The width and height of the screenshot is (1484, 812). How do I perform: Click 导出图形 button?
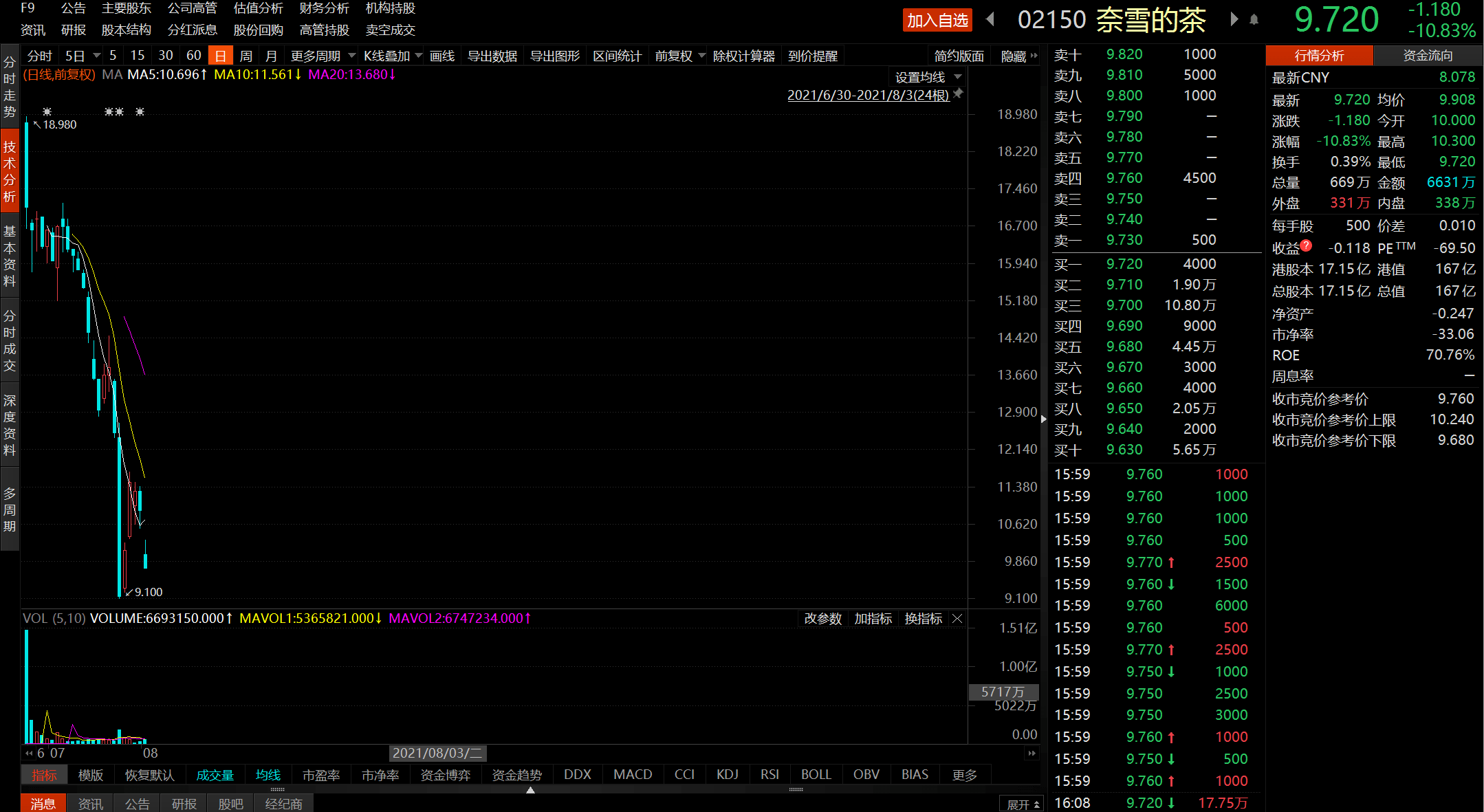[x=555, y=56]
